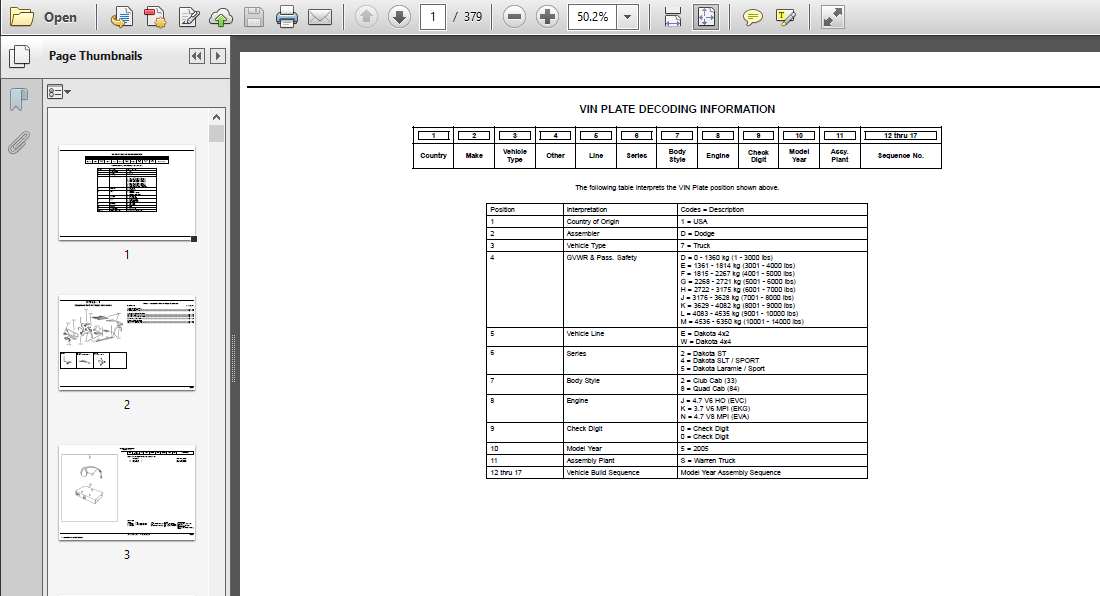1100x596 pixels.
Task: Click the '/ 379' total page count
Action: pyautogui.click(x=468, y=17)
